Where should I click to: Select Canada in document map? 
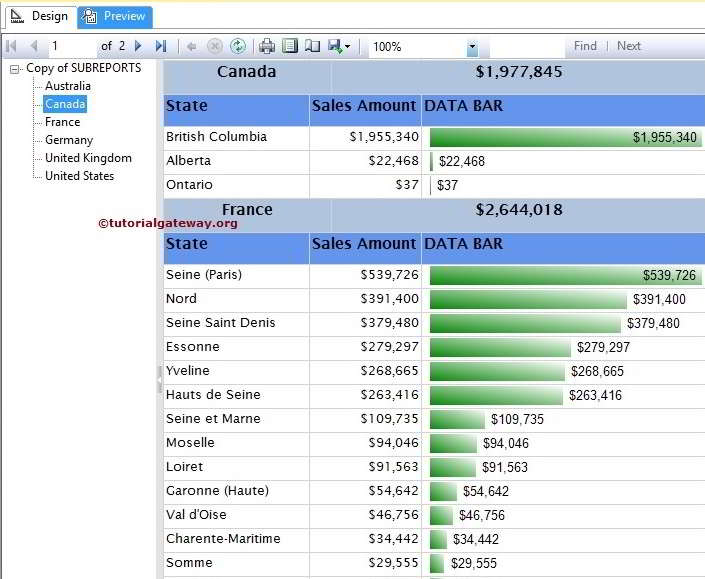65,104
